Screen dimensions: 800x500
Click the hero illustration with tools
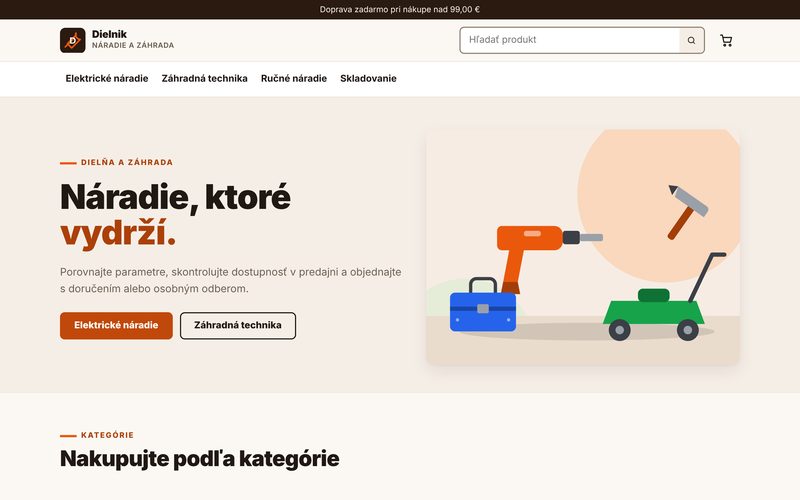pyautogui.click(x=583, y=247)
